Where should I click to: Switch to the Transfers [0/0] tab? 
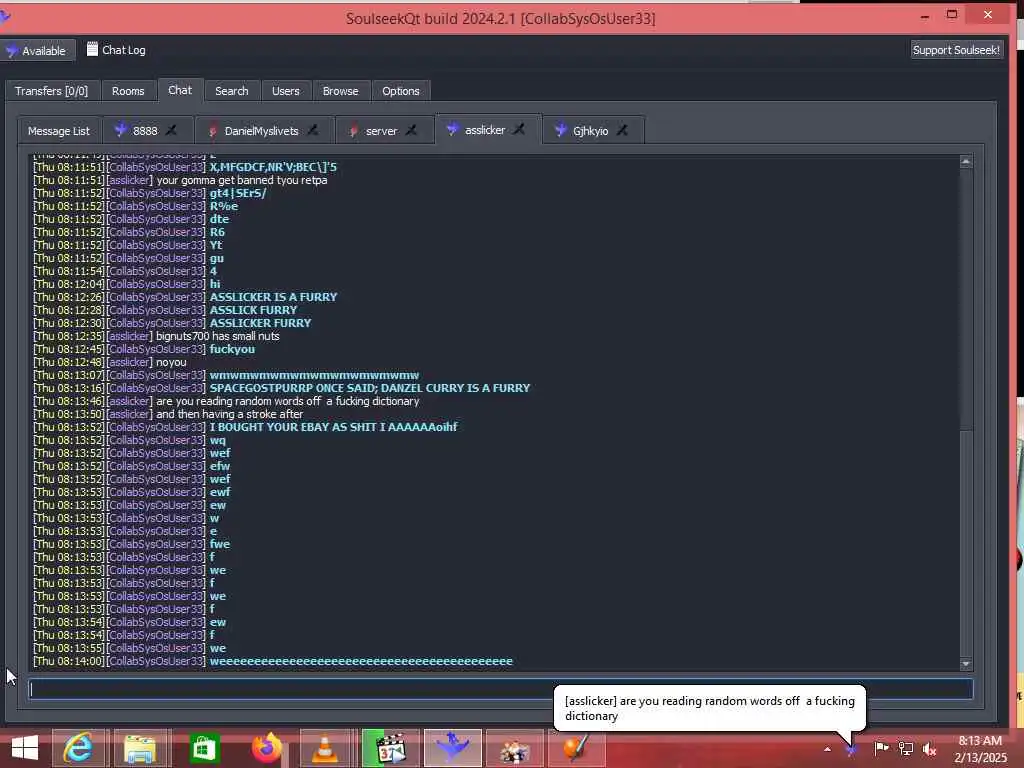point(52,91)
